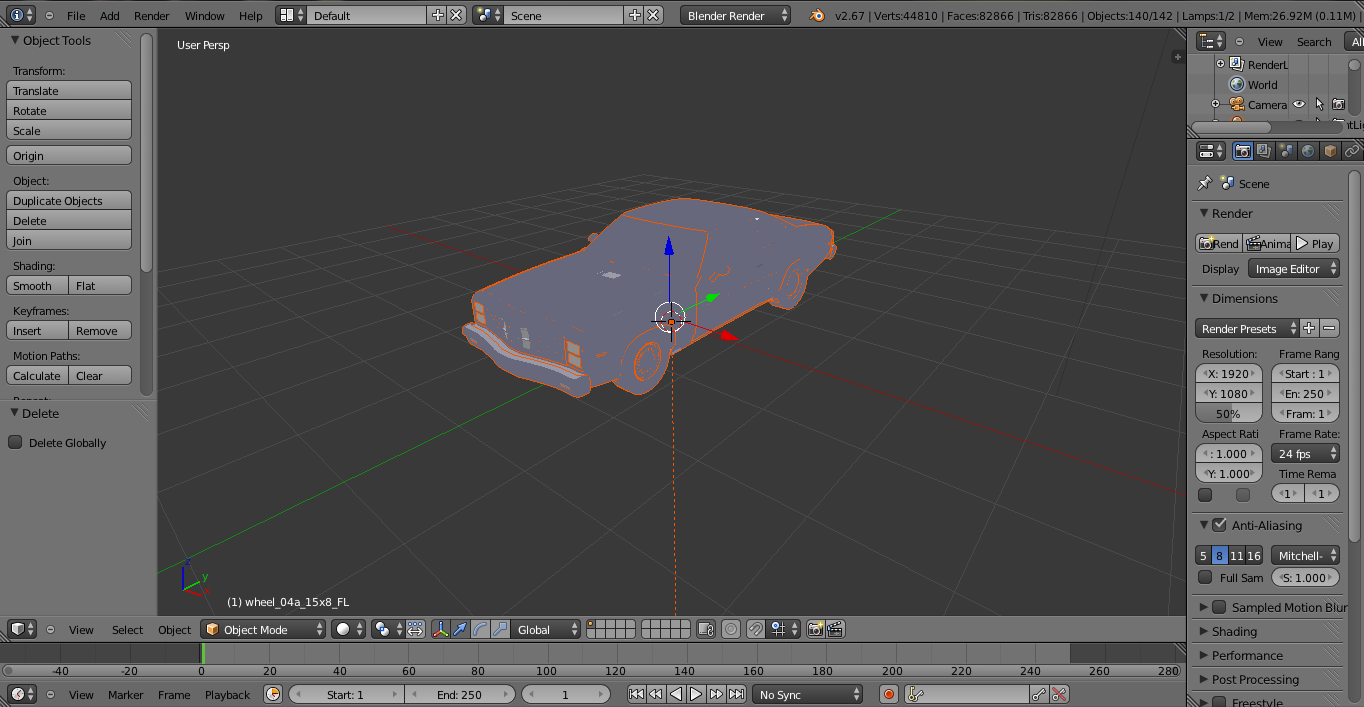The image size is (1364, 707).
Task: Click the preview range clock icon
Action: [273, 694]
